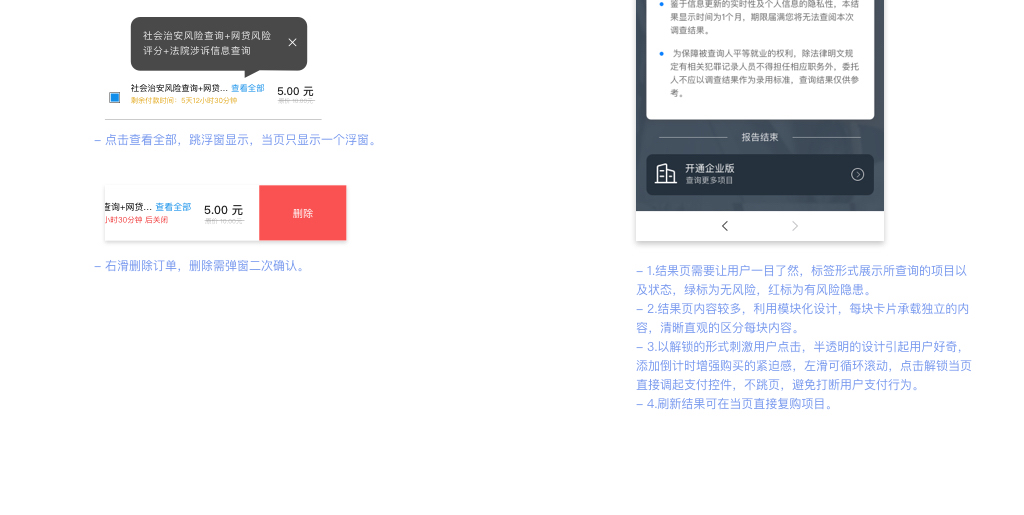Toggle the blue order selection checkbox
This screenshot has height=515, width=1024.
point(114,97)
